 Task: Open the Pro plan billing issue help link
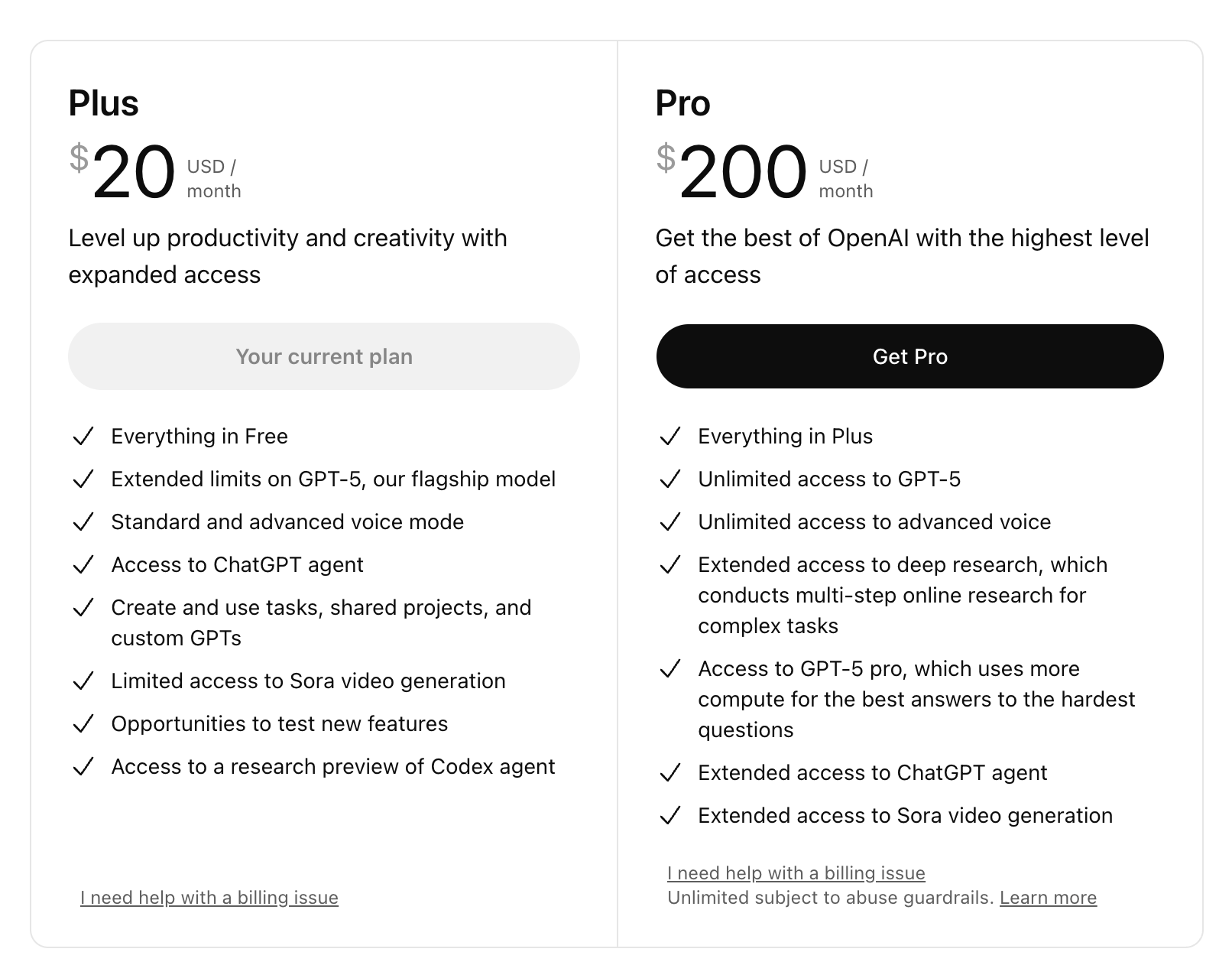796,873
